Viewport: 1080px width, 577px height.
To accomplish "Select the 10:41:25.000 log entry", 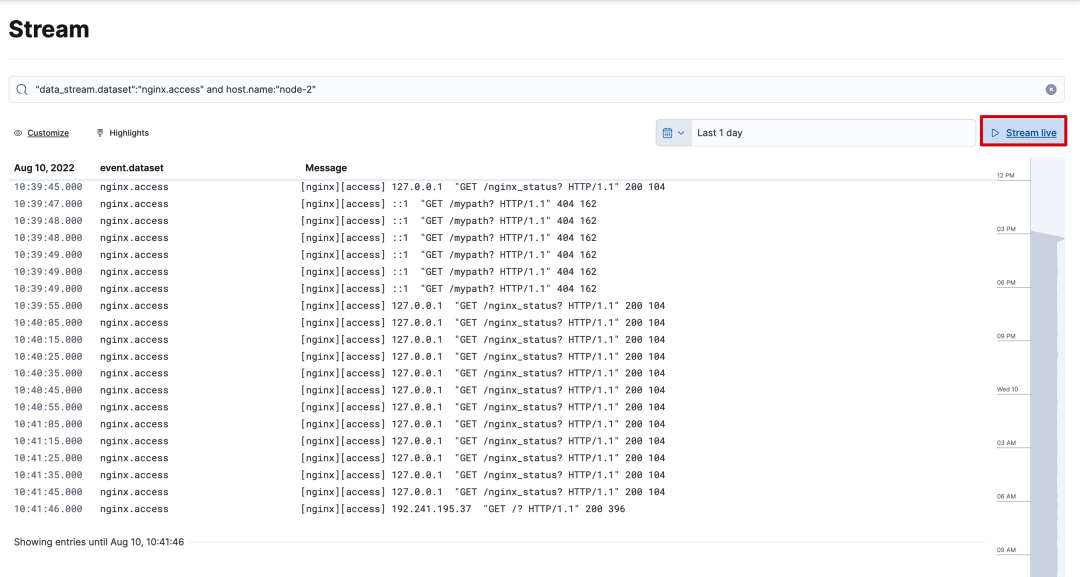I will (x=498, y=458).
